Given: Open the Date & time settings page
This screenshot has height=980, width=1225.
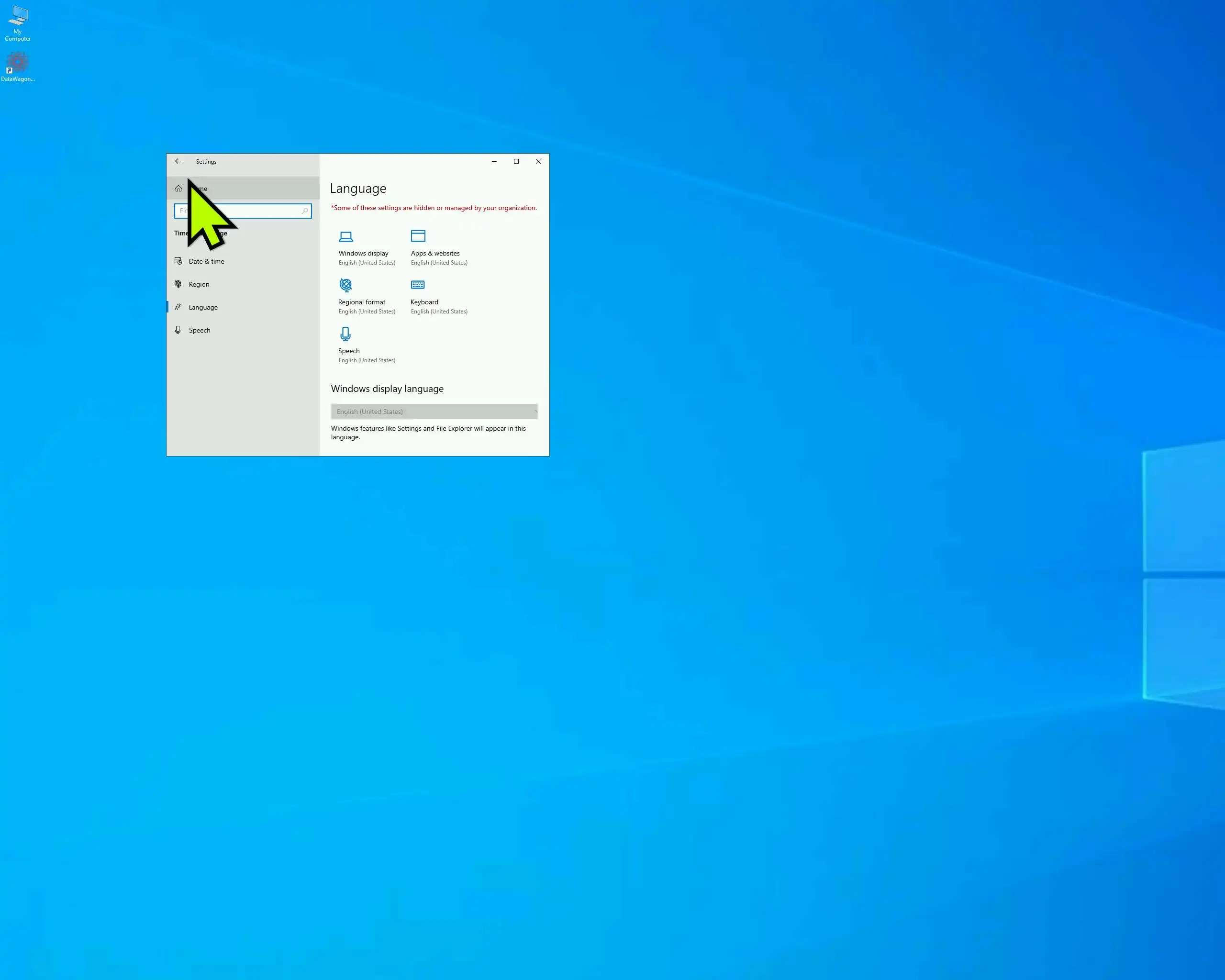Looking at the screenshot, I should (206, 261).
